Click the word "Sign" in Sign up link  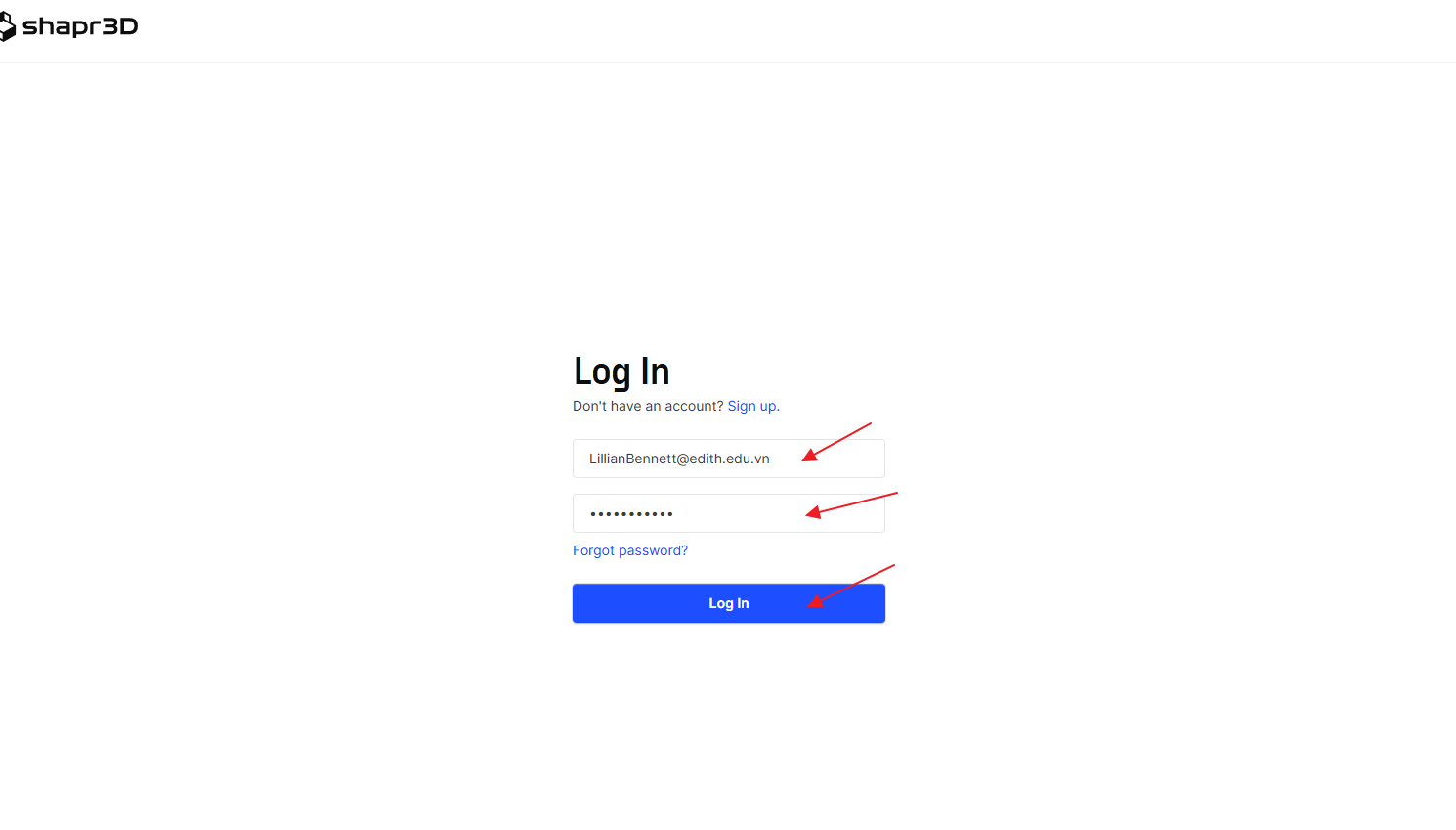point(742,406)
